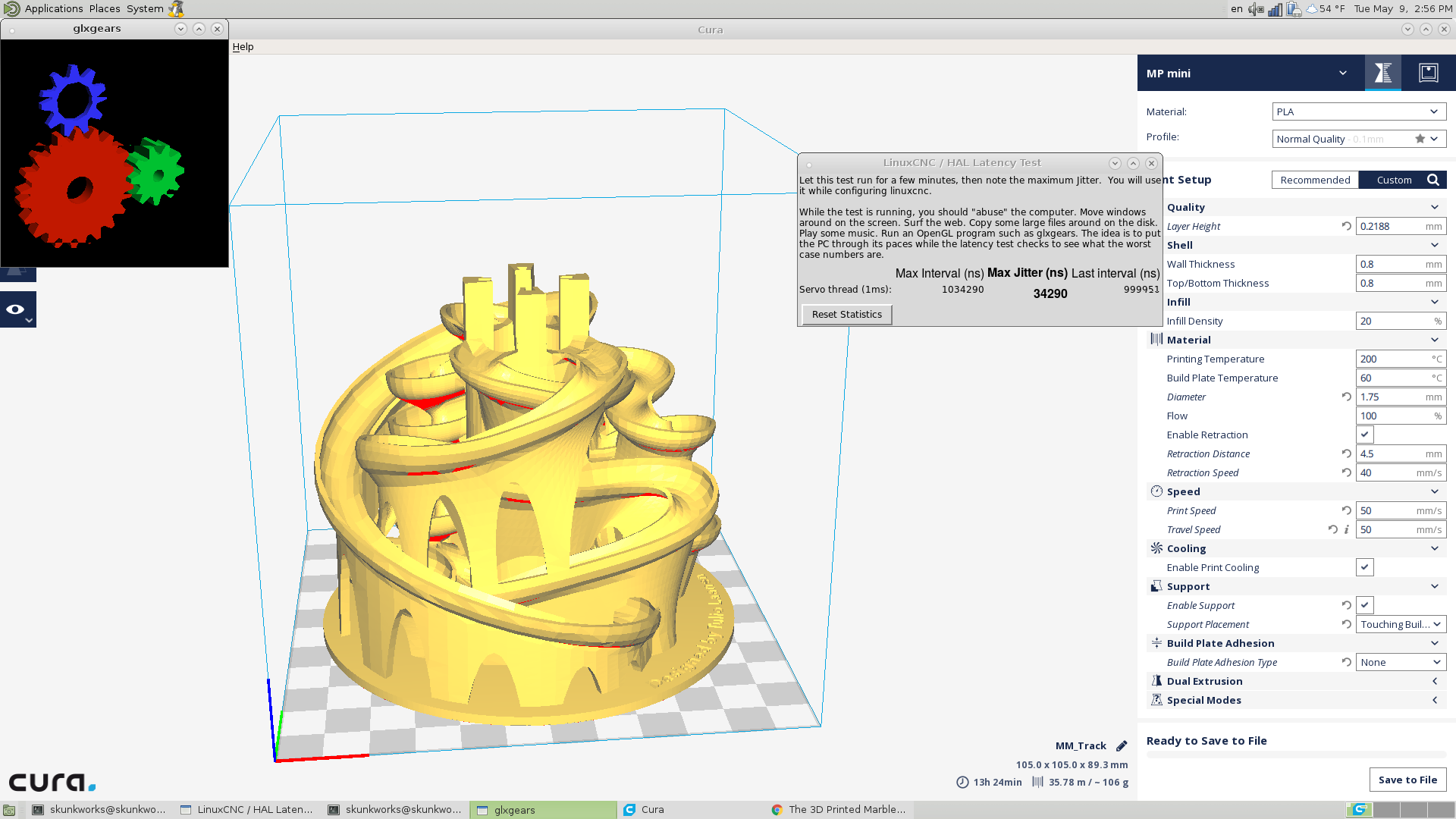Expand the Special Modes section

(x=1434, y=700)
